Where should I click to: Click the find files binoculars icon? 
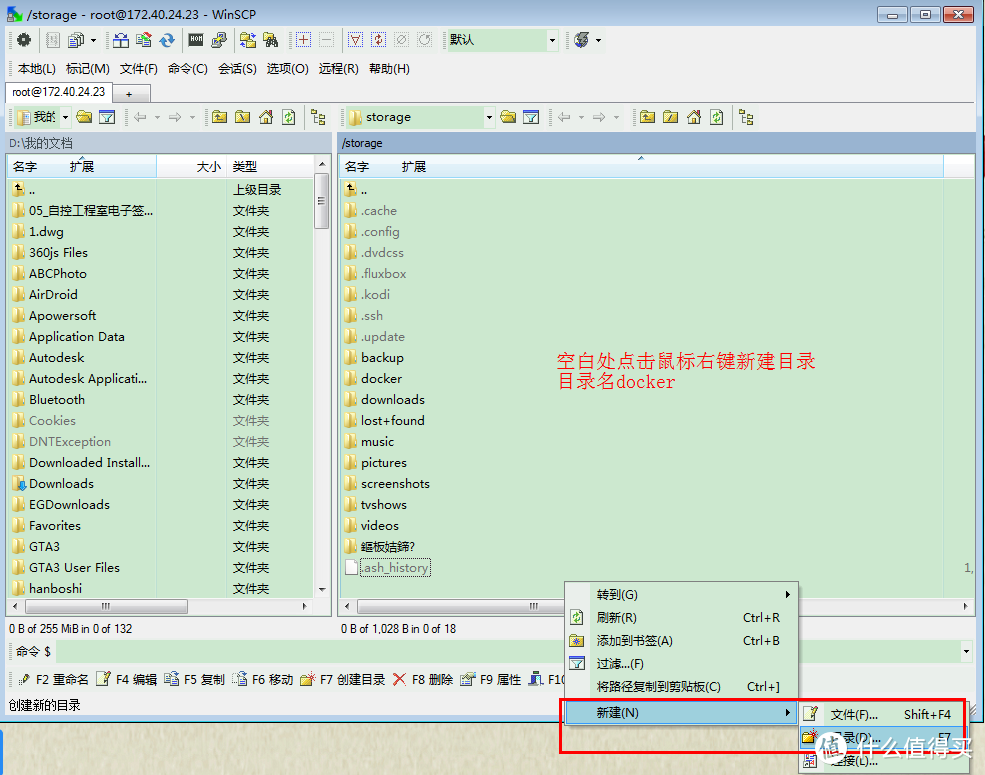pyautogui.click(x=271, y=41)
